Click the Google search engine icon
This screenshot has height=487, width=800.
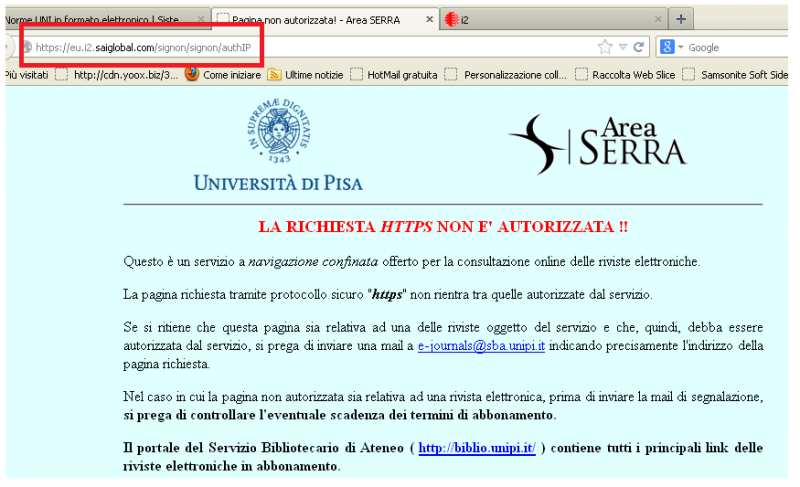pos(666,47)
